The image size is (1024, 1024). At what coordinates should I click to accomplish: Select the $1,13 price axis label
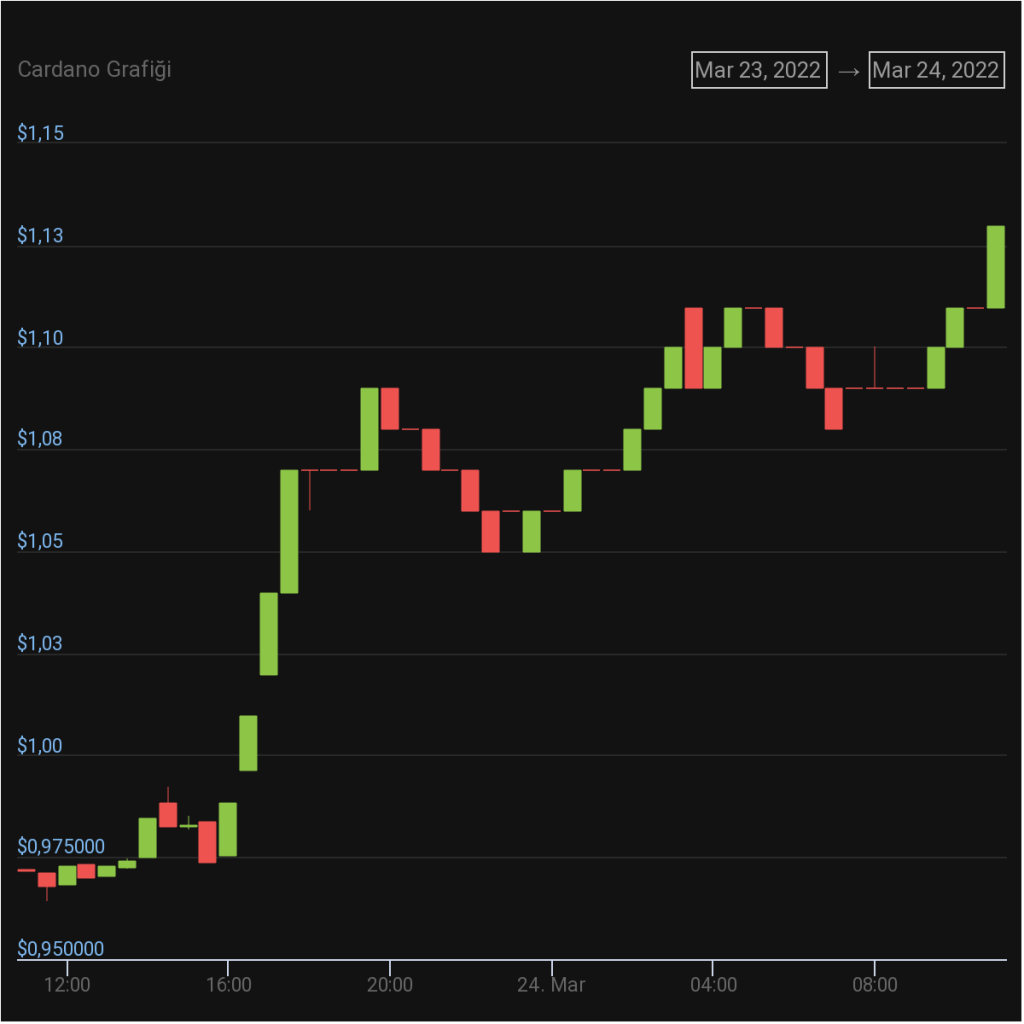[40, 236]
